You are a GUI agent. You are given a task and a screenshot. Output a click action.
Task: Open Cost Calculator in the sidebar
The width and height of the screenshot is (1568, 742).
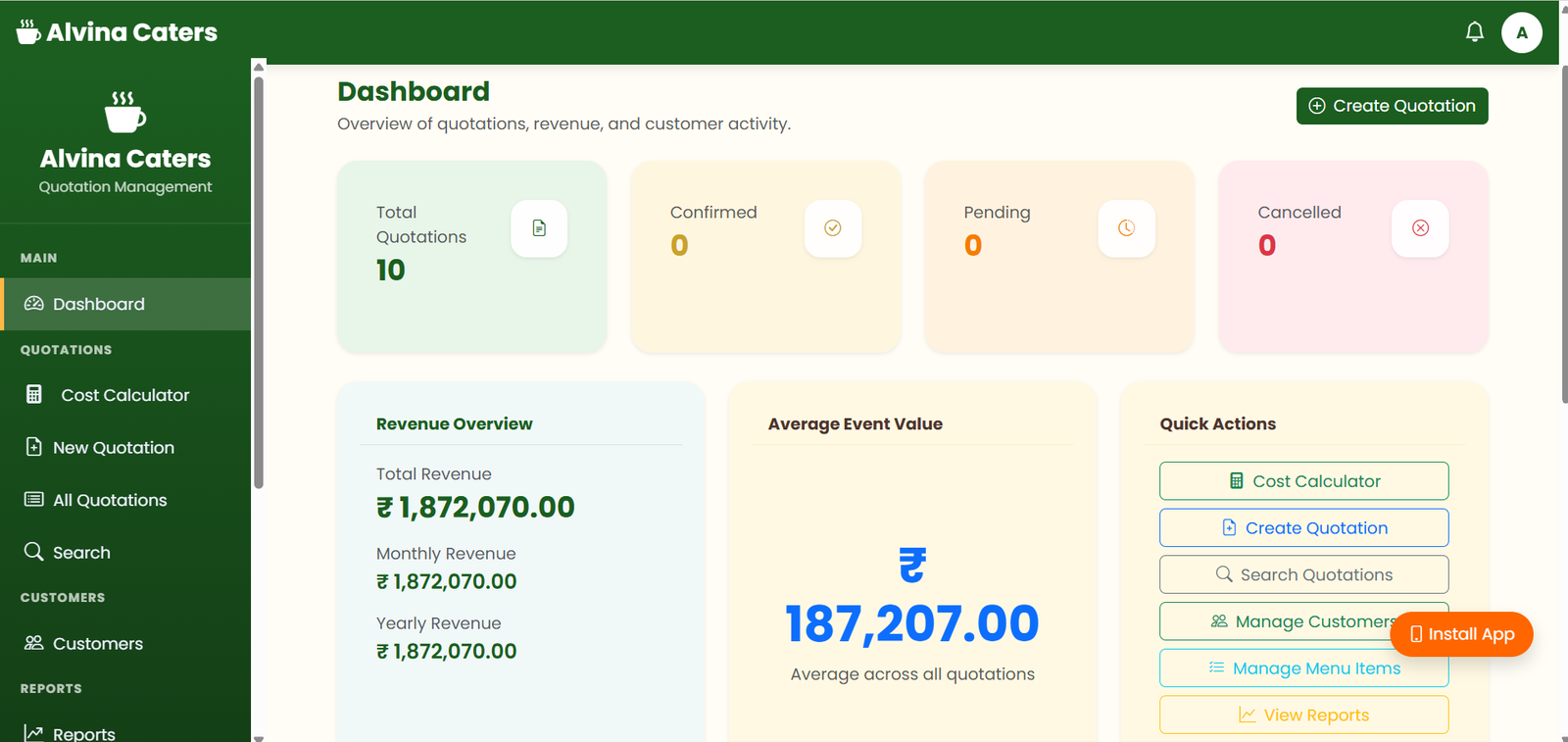tap(125, 395)
